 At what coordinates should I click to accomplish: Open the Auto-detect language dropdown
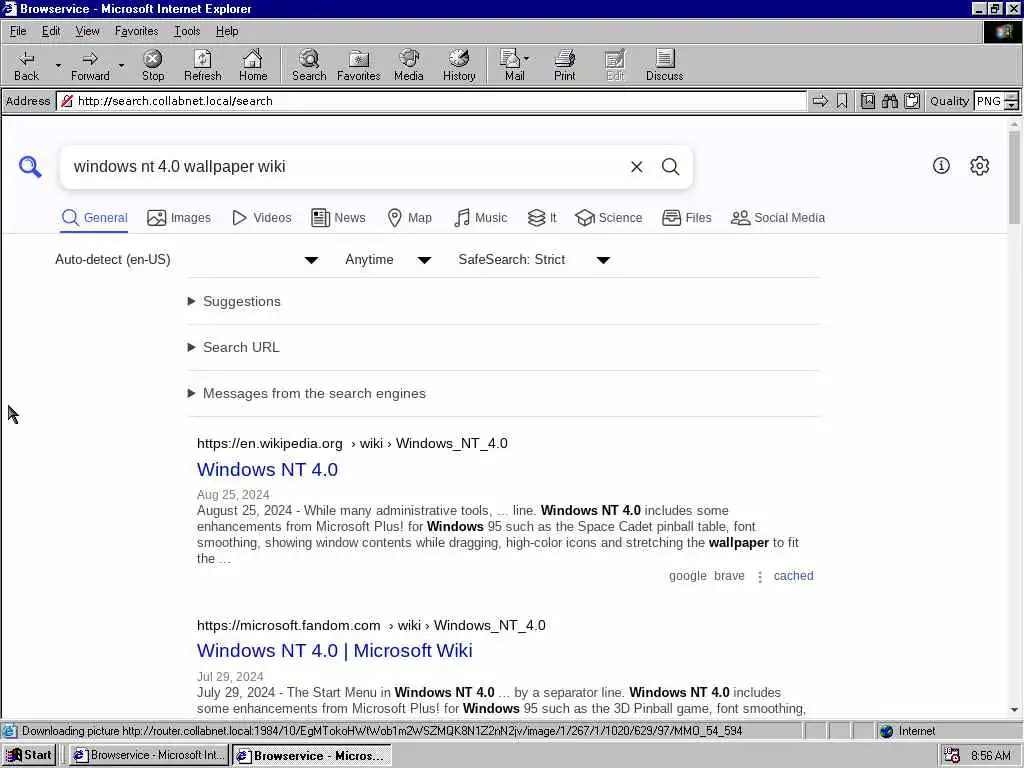(187, 260)
